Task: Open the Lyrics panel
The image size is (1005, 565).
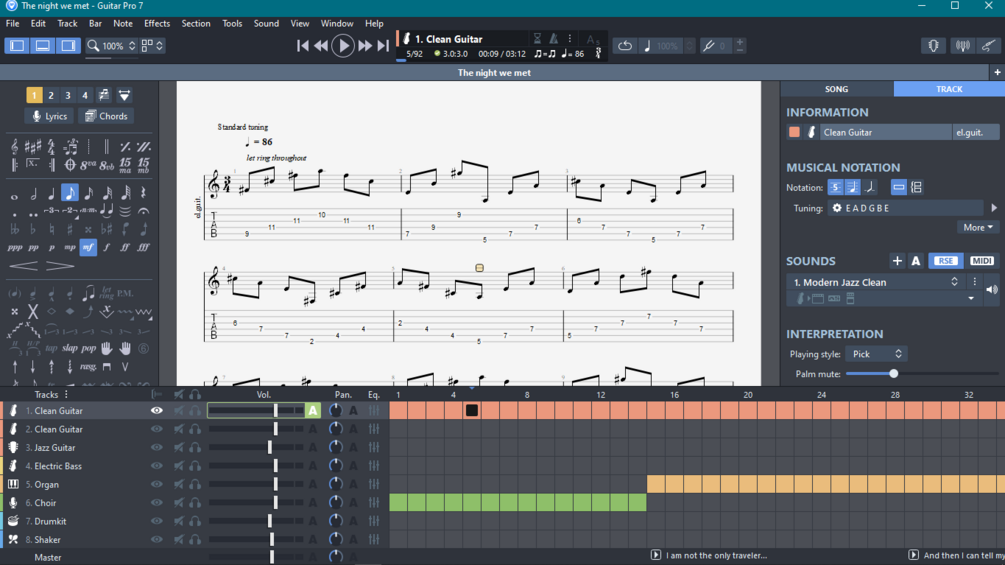Action: click(x=49, y=116)
